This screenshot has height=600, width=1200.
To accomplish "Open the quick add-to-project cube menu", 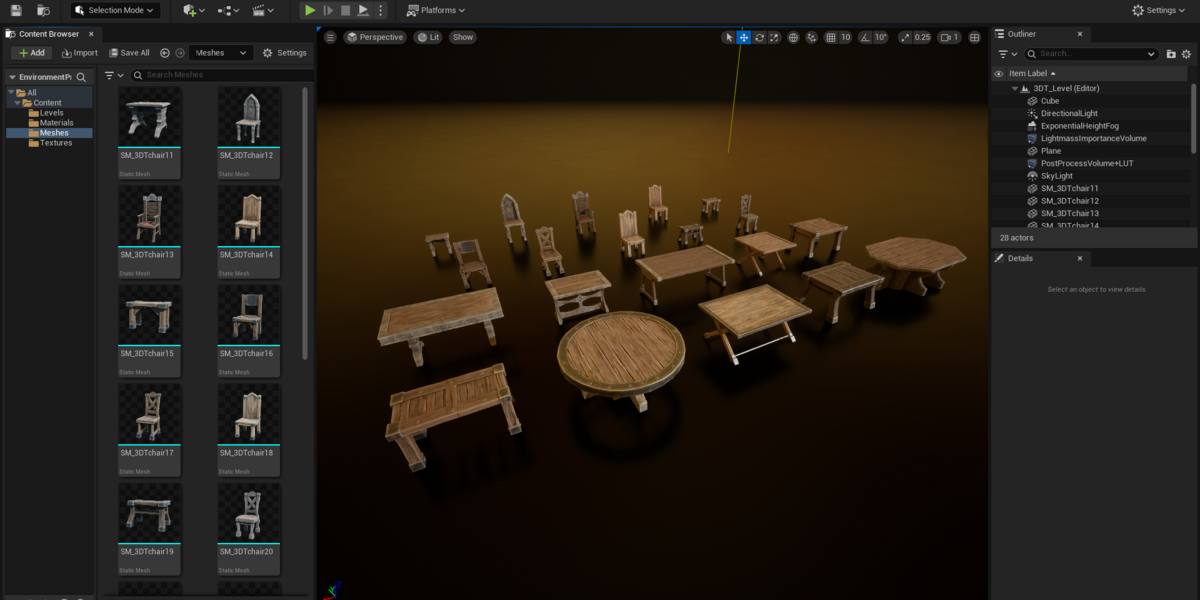I will coord(194,10).
